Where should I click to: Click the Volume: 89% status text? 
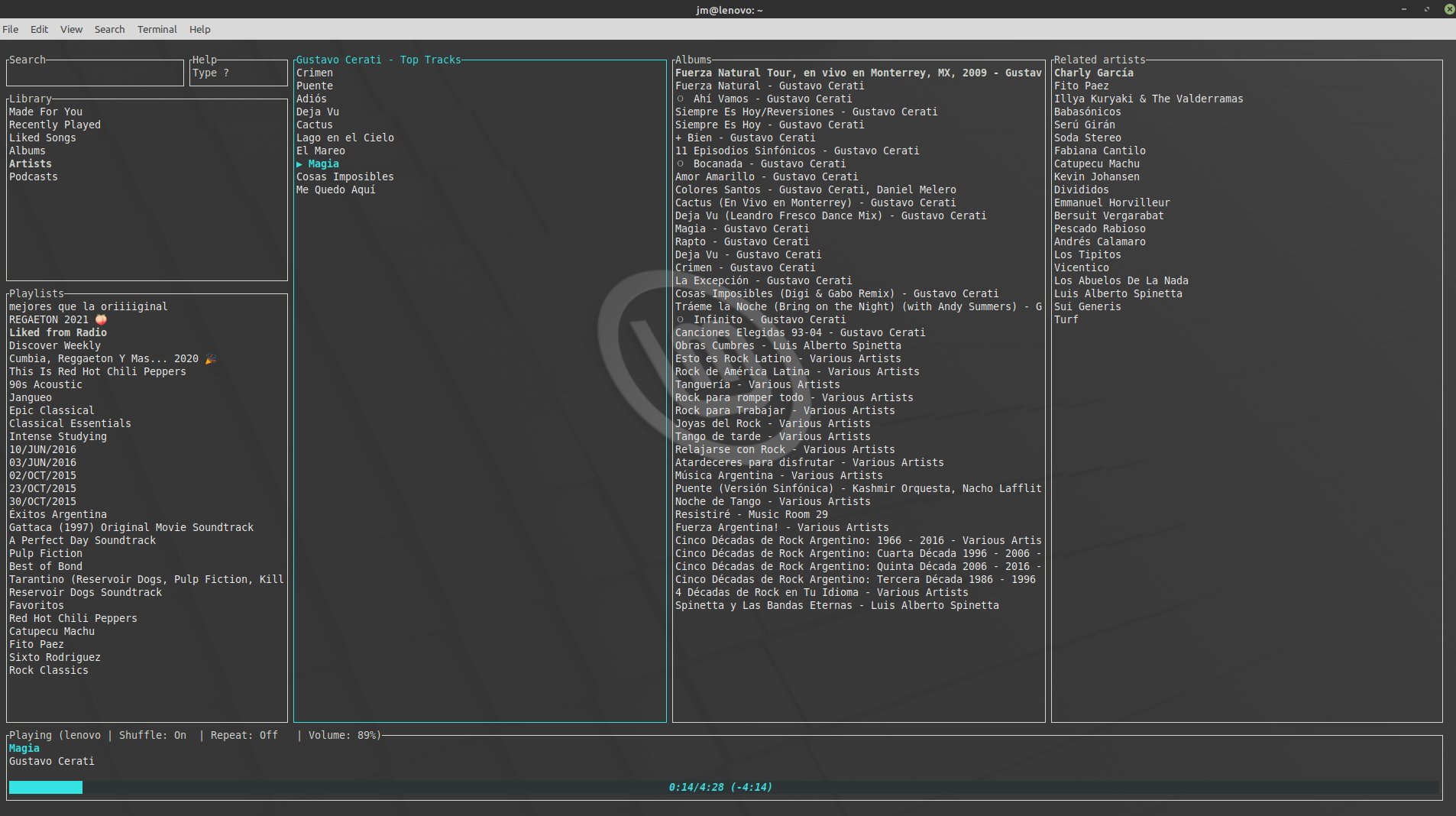coord(342,735)
